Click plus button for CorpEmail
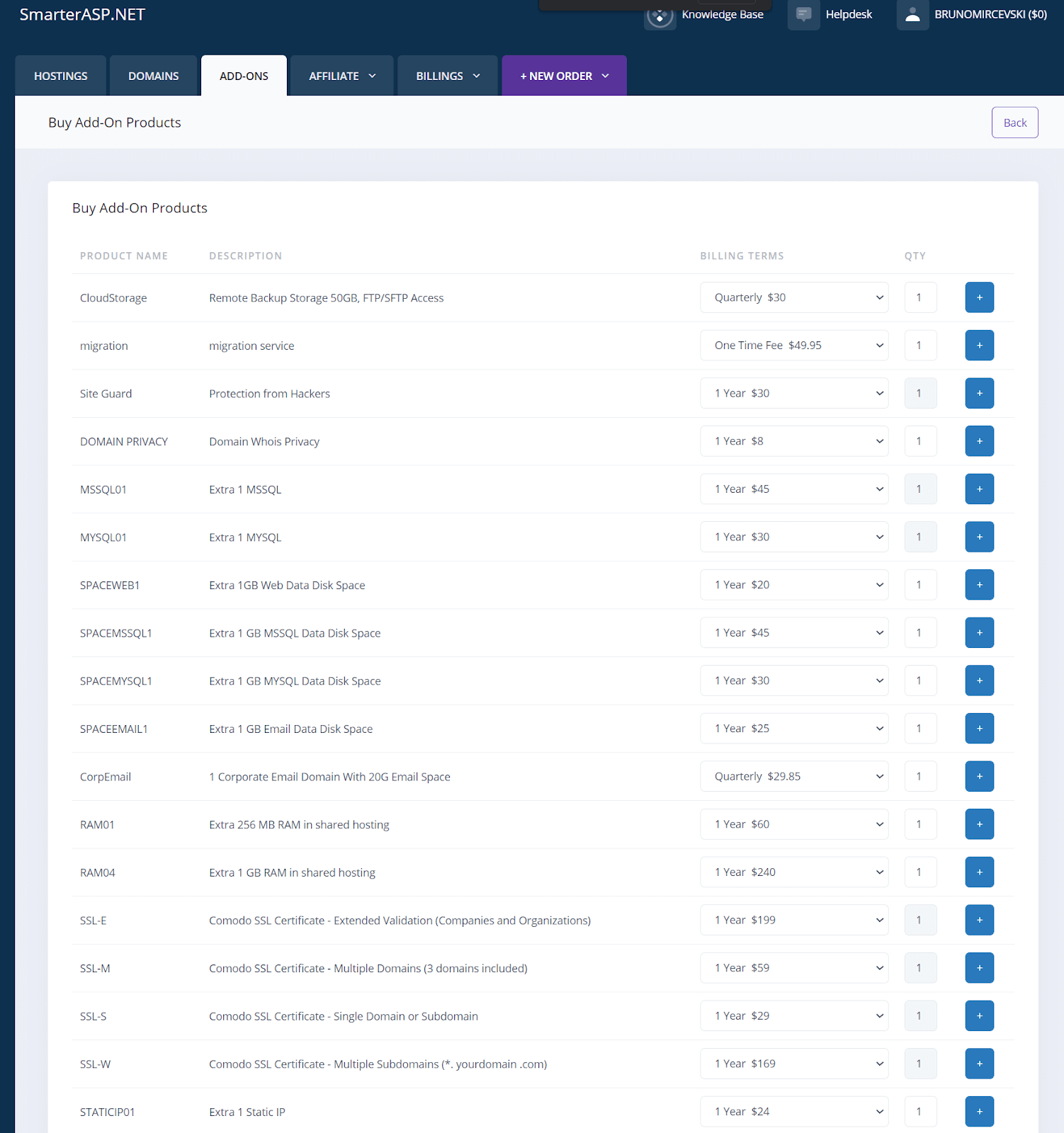Viewport: 1064px width, 1133px height. pyautogui.click(x=979, y=777)
